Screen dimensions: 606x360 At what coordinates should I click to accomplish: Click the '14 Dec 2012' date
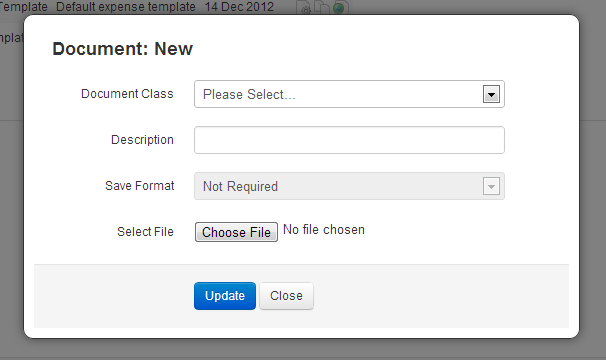pos(239,7)
